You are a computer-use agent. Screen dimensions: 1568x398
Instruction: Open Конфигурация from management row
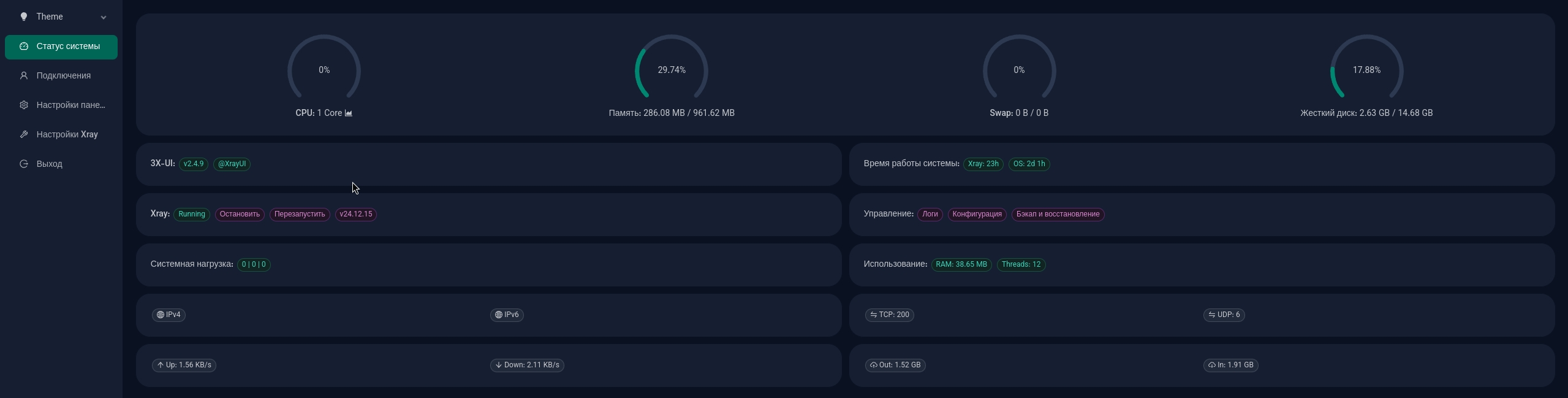click(x=977, y=214)
